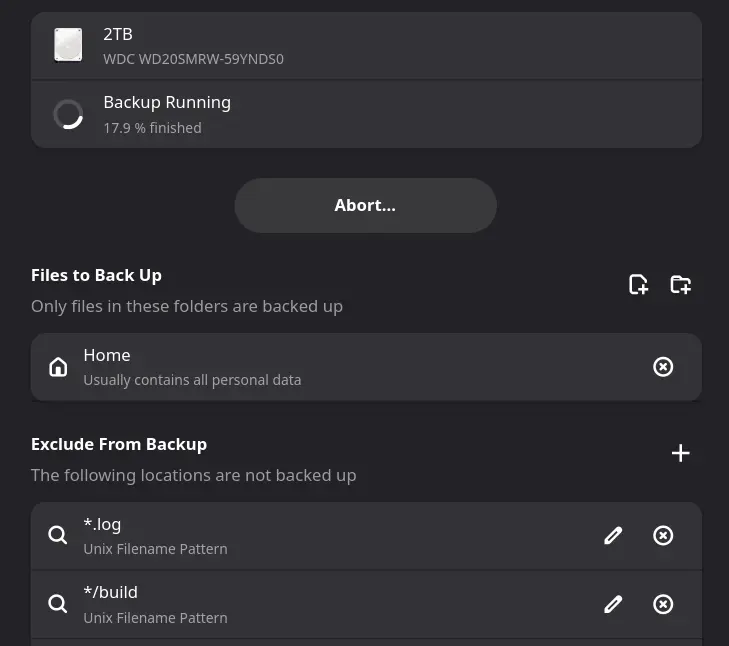Click the search icon beside */build
Viewport: 729px width, 646px height.
coord(58,604)
